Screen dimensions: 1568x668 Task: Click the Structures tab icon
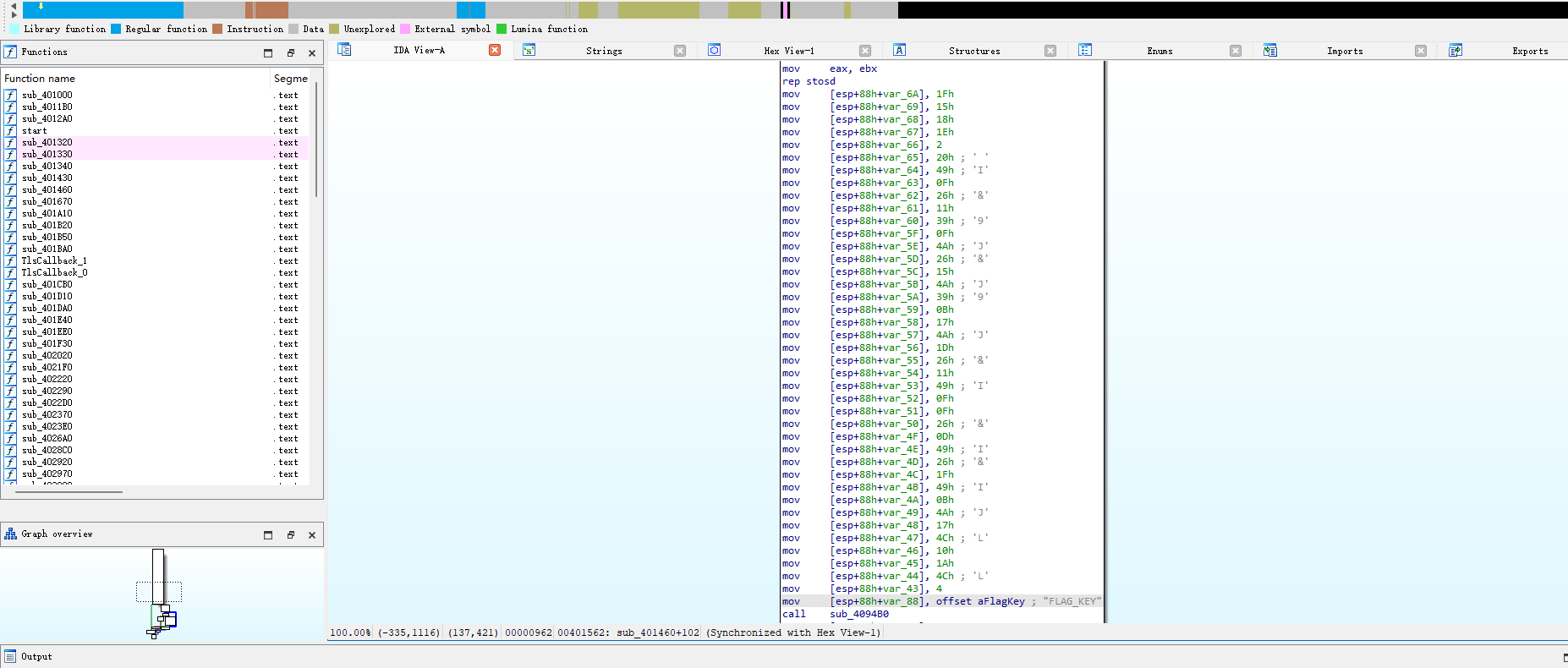point(899,50)
